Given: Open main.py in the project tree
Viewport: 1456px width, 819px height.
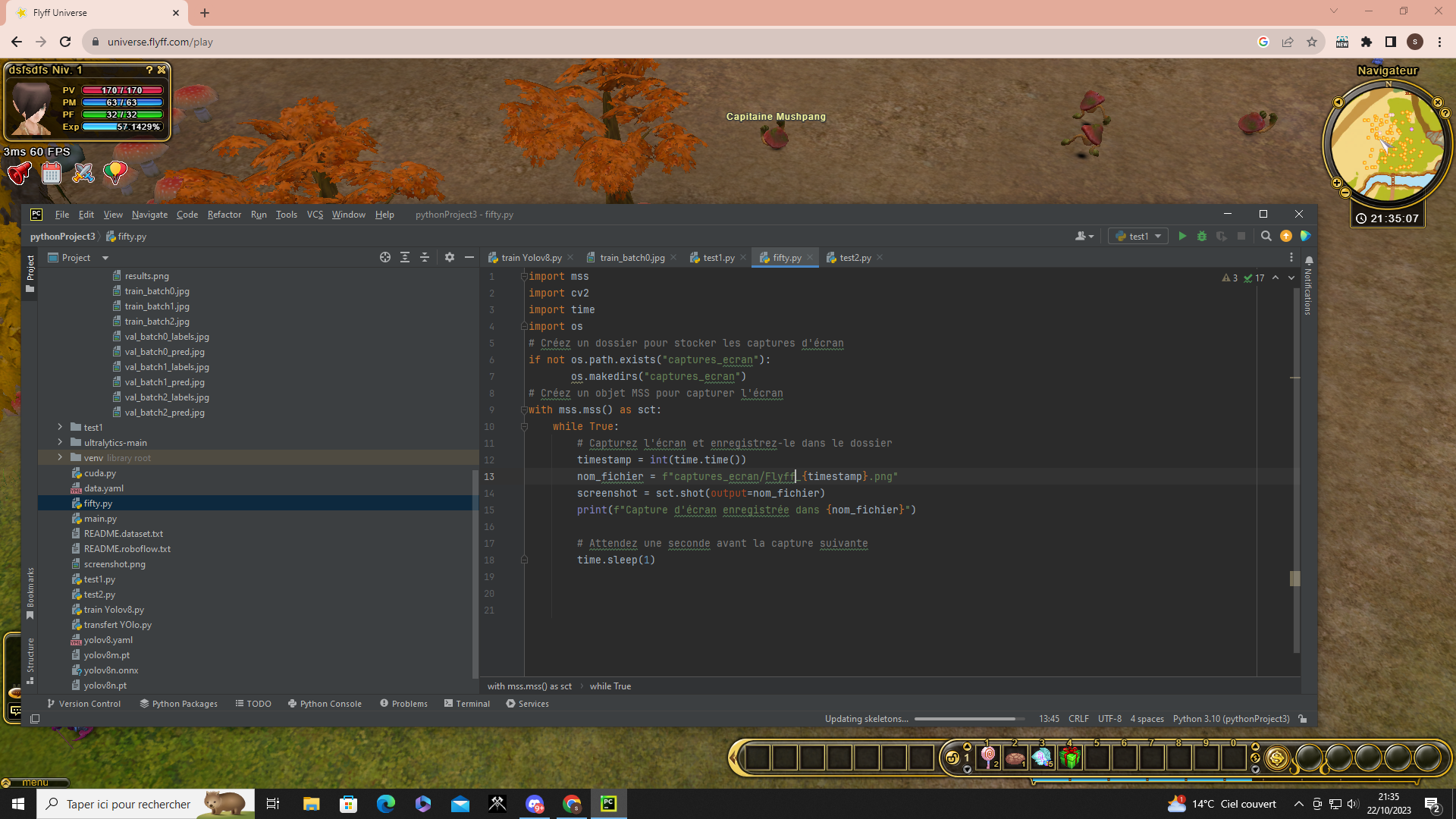Looking at the screenshot, I should coord(100,519).
